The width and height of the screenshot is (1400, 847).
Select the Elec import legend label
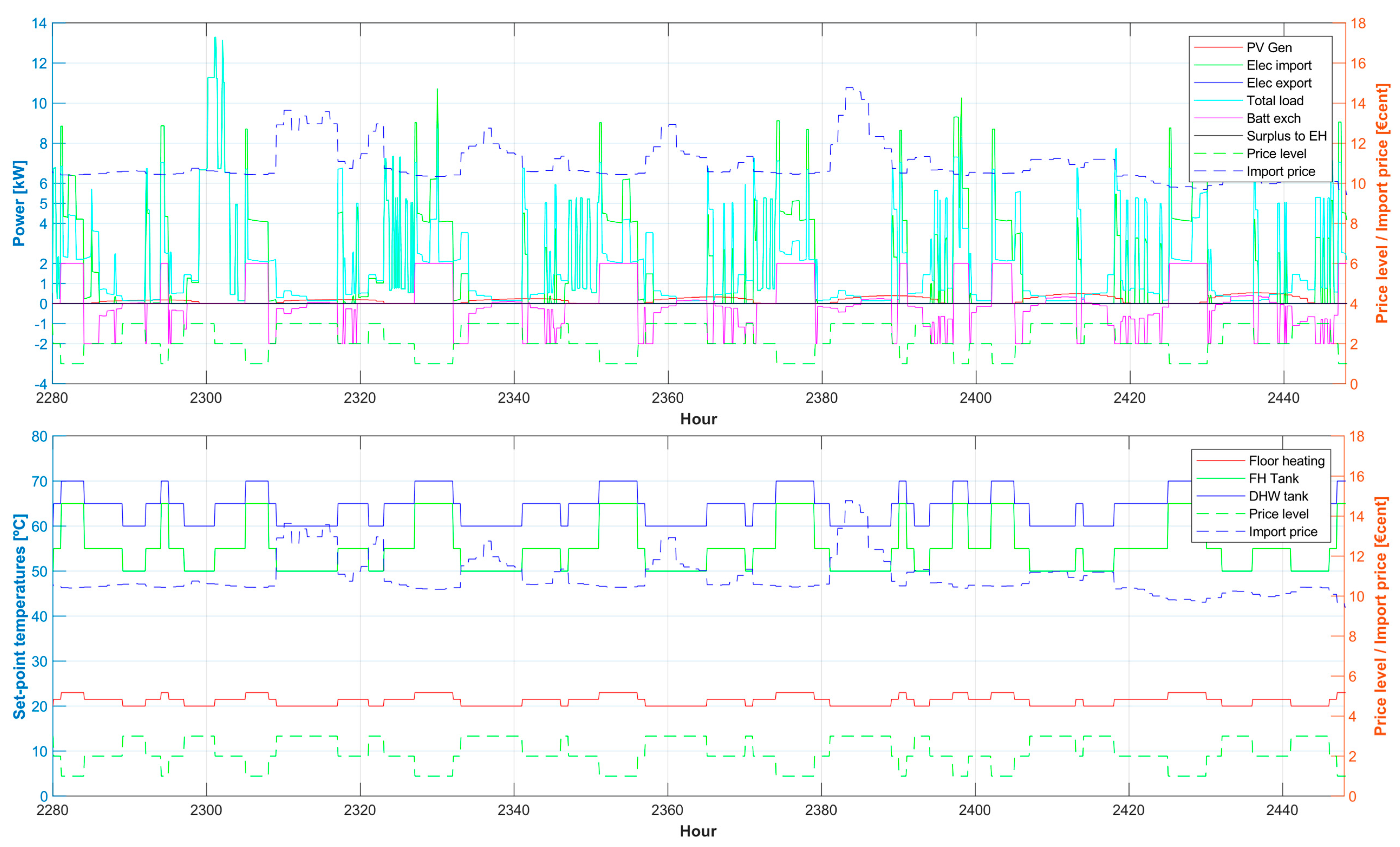(1278, 65)
